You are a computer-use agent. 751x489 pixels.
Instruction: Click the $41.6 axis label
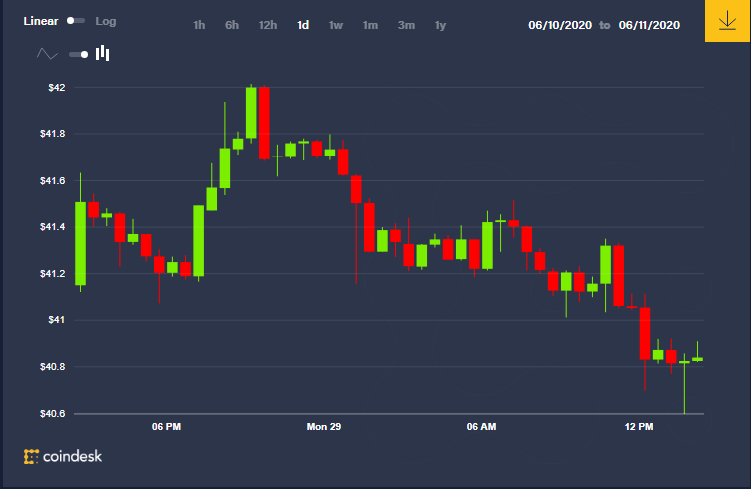(52, 181)
